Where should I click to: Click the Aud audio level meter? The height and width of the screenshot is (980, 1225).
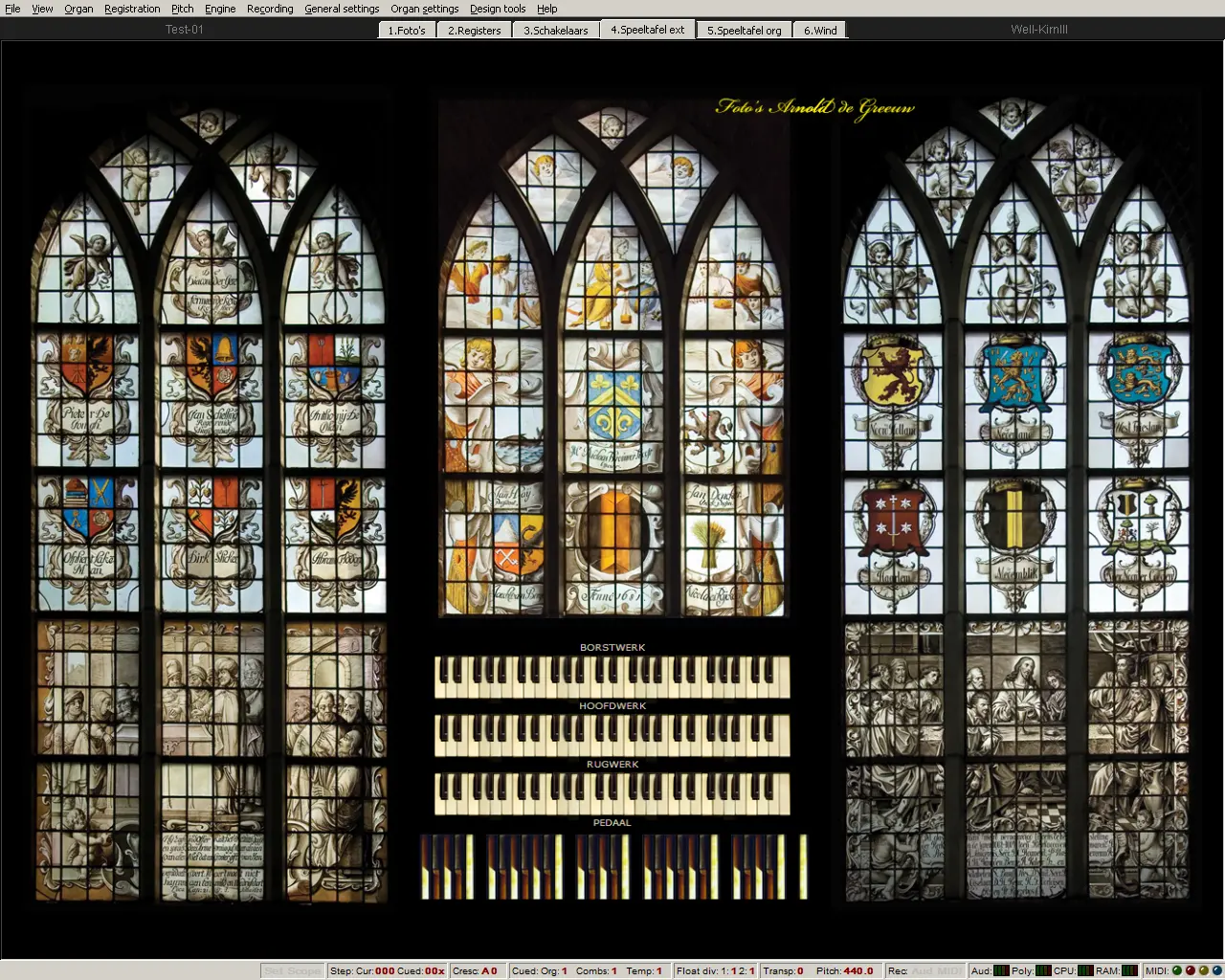click(x=1001, y=970)
